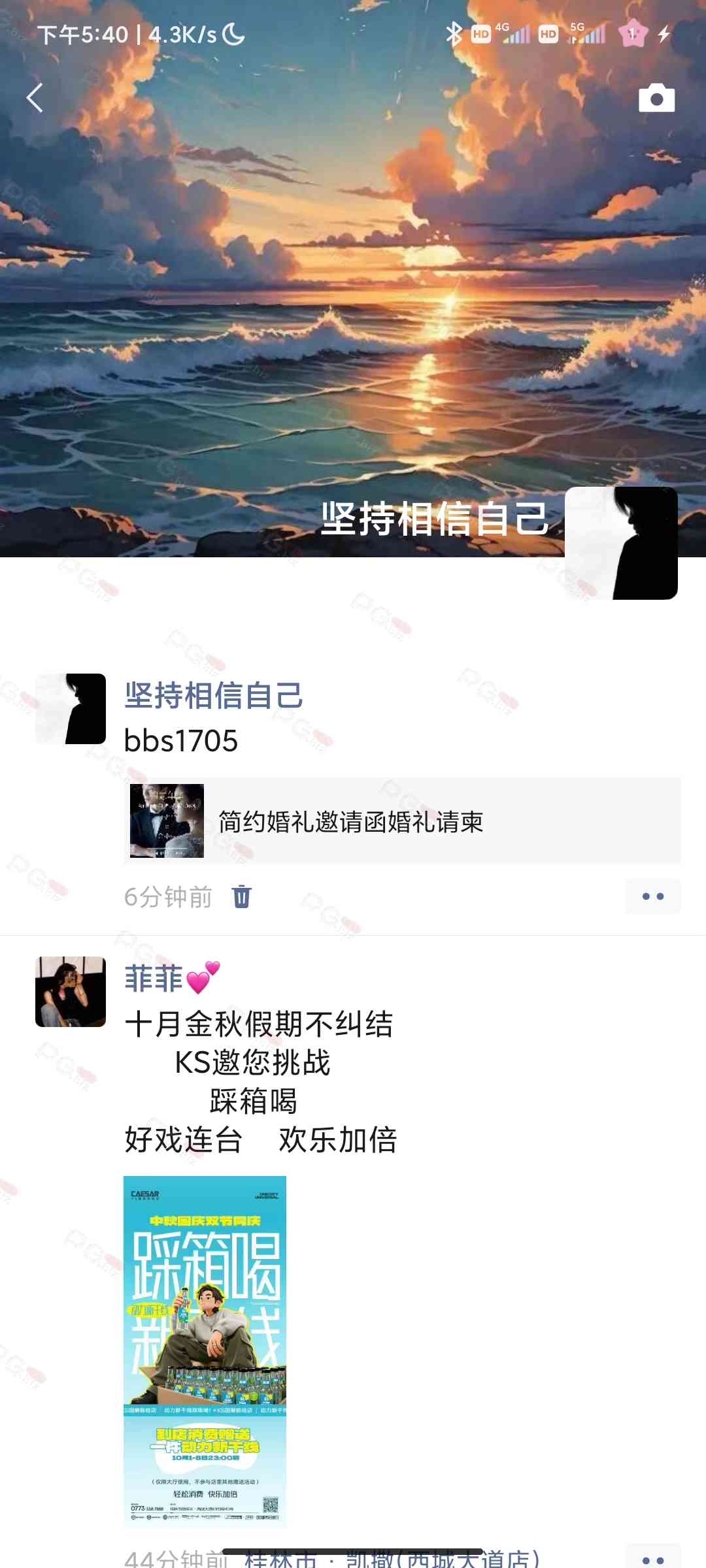Open the camera icon to post
Image resolution: width=706 pixels, height=1568 pixels.
[x=656, y=98]
